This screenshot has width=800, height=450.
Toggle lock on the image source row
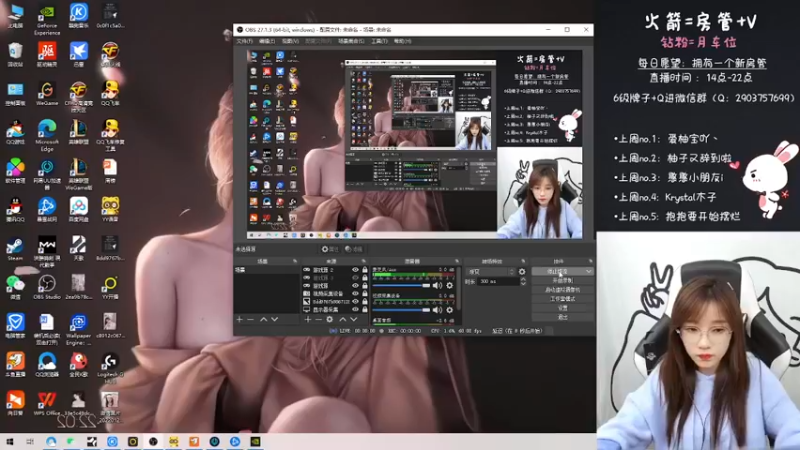coord(364,302)
